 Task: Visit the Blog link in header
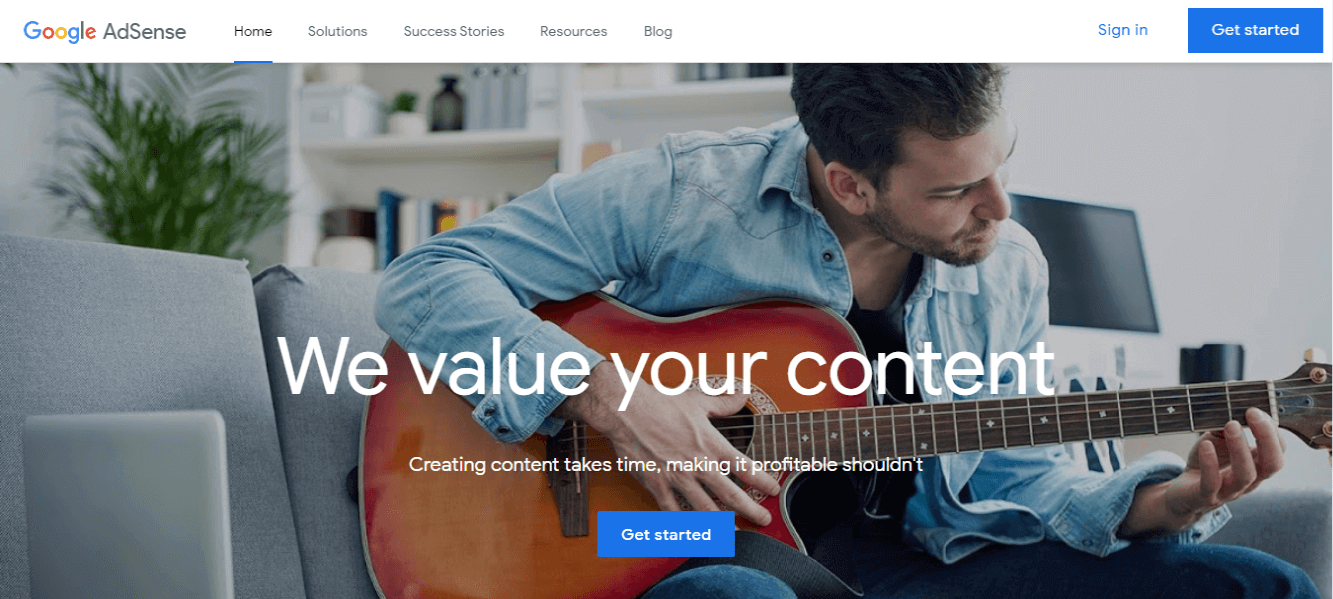(x=658, y=31)
